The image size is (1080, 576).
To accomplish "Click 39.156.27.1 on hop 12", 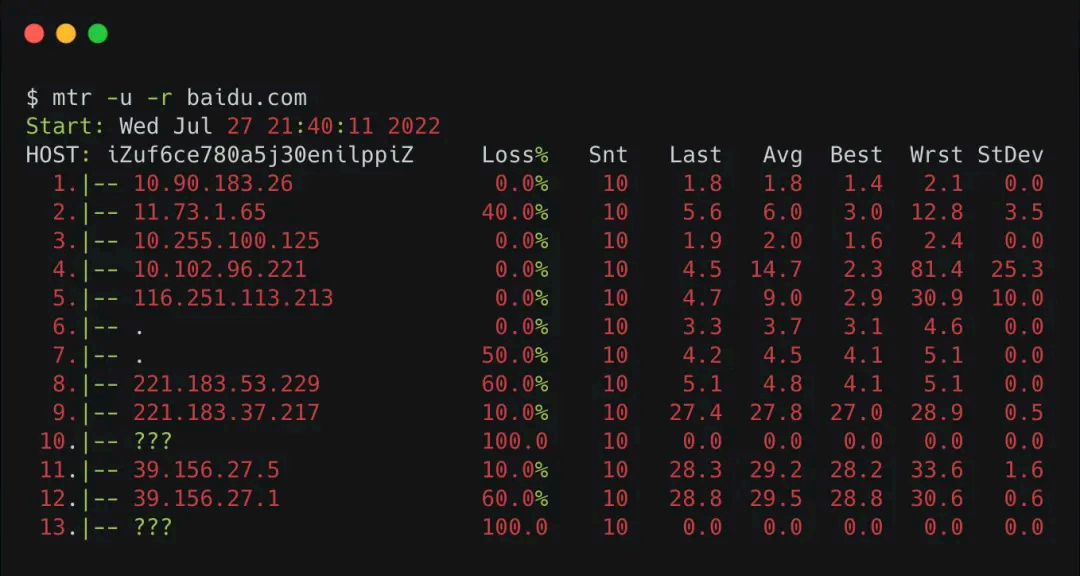I will pos(206,498).
